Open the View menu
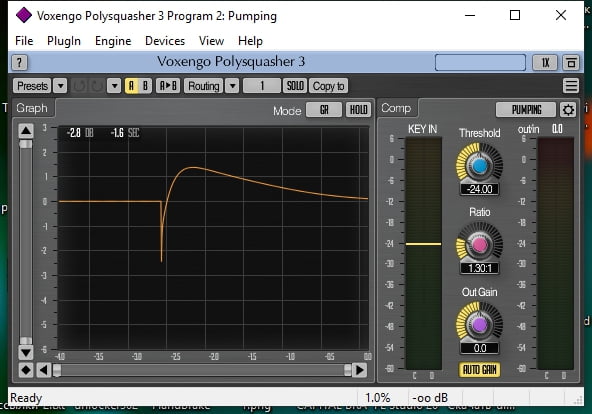592x414 pixels. pos(211,41)
